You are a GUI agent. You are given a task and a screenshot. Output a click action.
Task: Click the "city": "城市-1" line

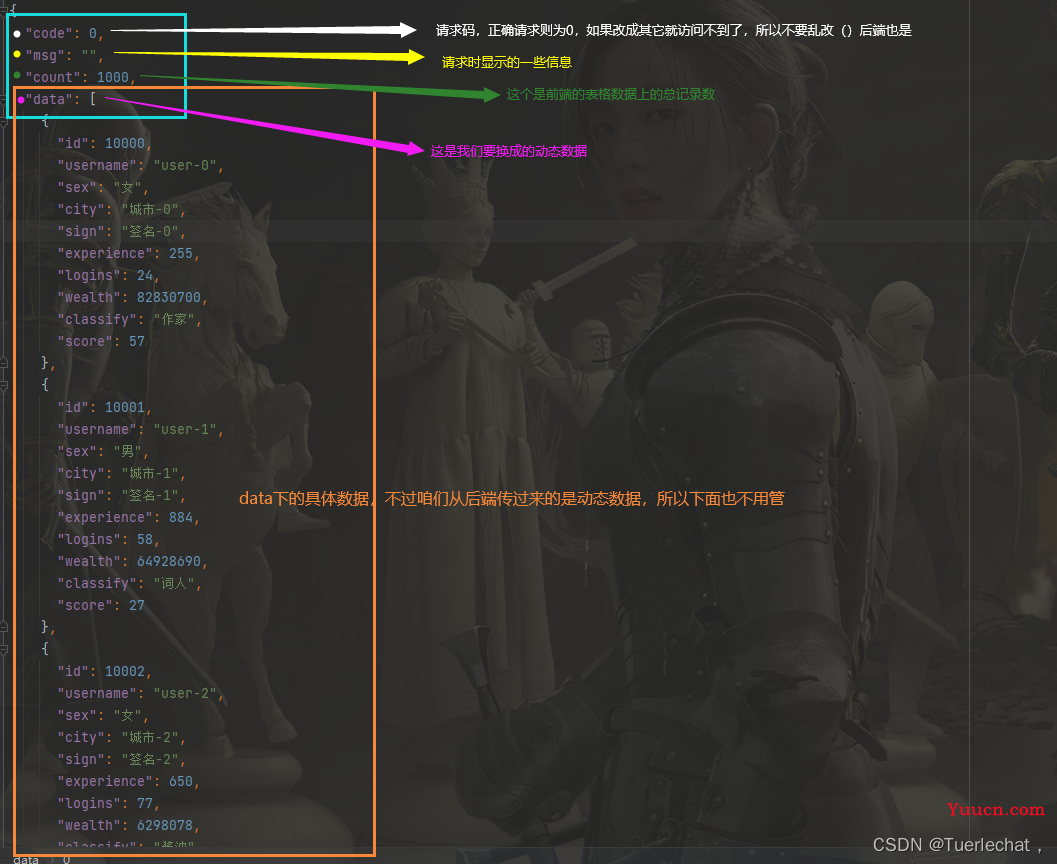[x=121, y=474]
